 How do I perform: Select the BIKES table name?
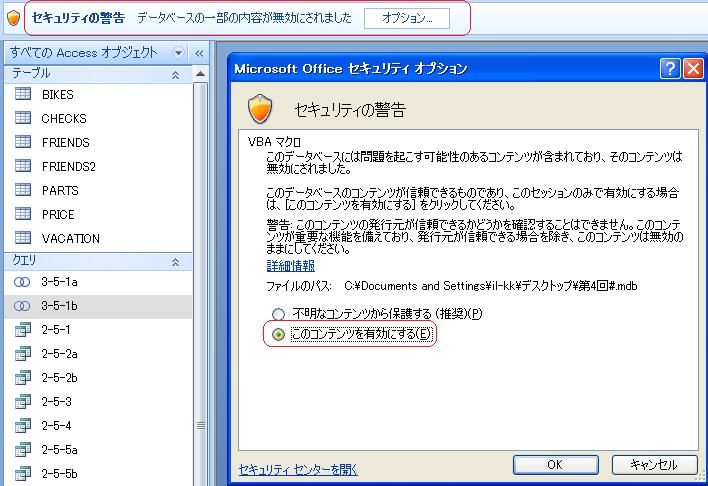(57, 94)
